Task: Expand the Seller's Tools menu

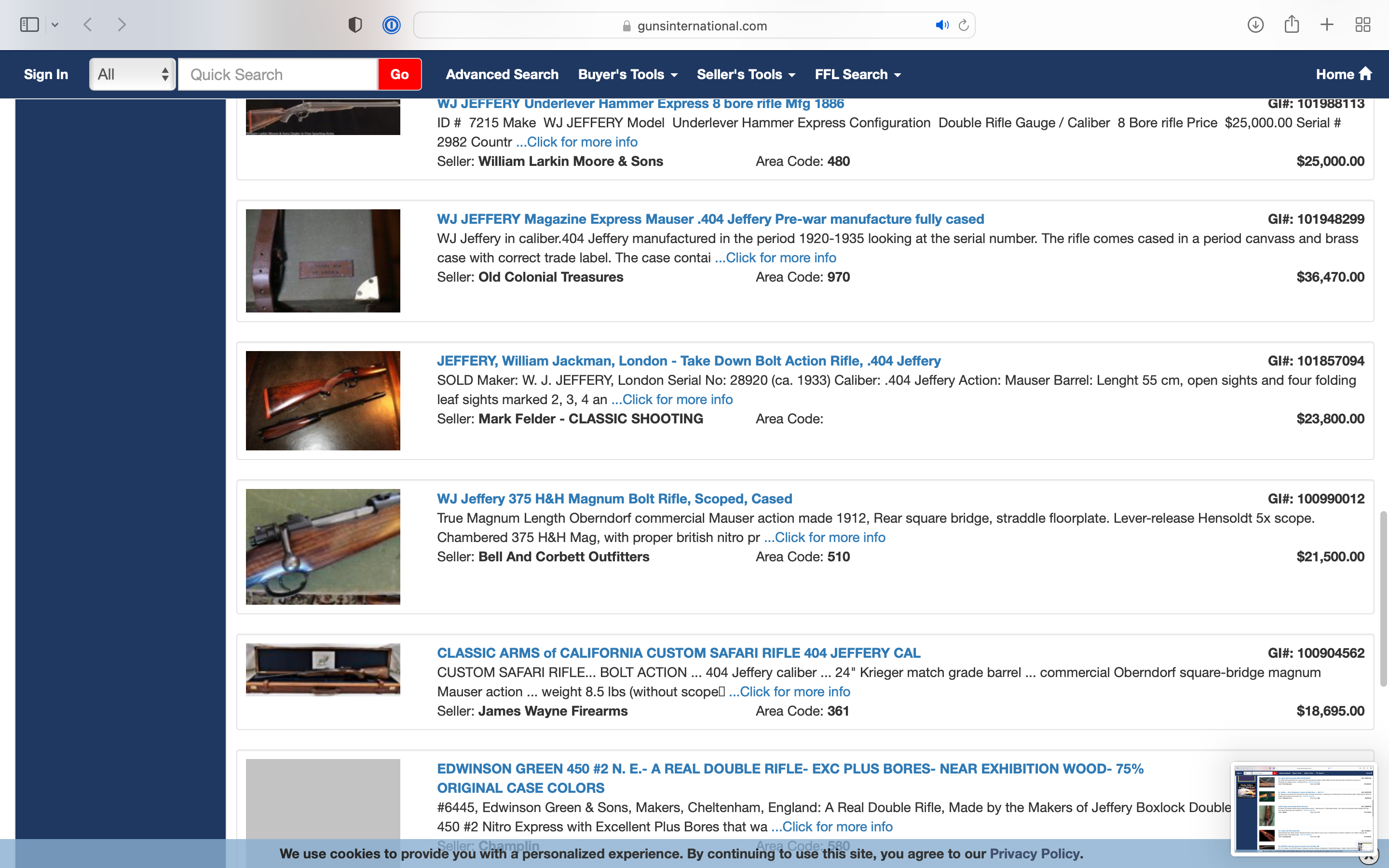Action: pos(746,74)
